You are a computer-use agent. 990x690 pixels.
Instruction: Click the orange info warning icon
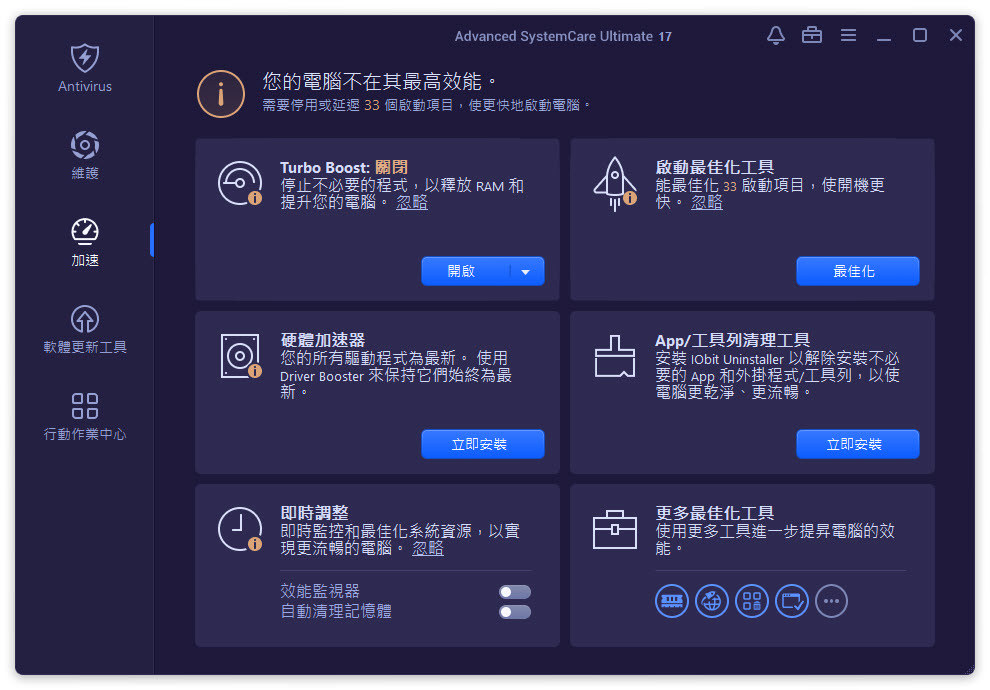221,94
